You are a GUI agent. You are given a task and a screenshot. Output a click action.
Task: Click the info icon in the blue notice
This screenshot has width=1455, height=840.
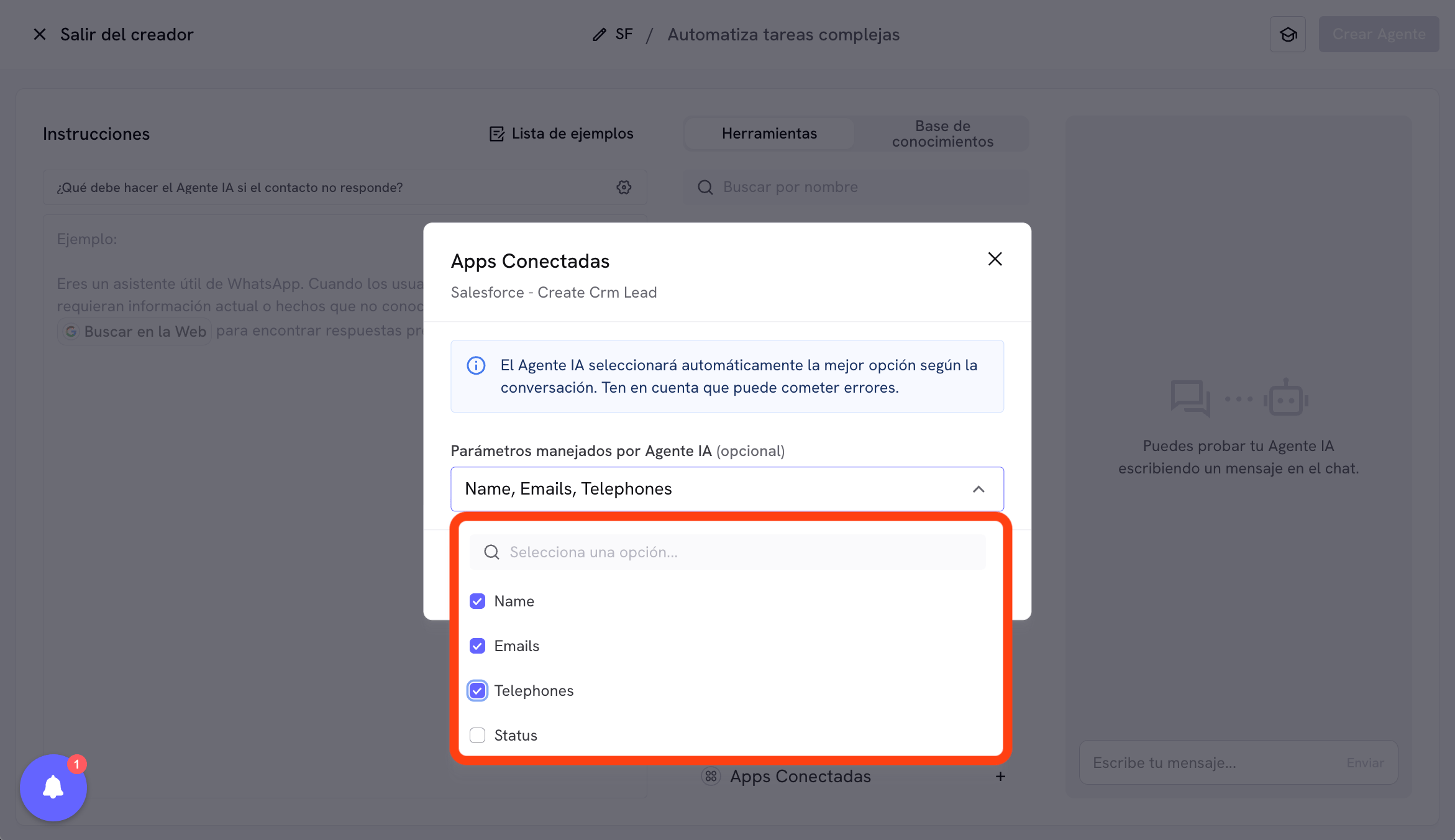tap(476, 365)
